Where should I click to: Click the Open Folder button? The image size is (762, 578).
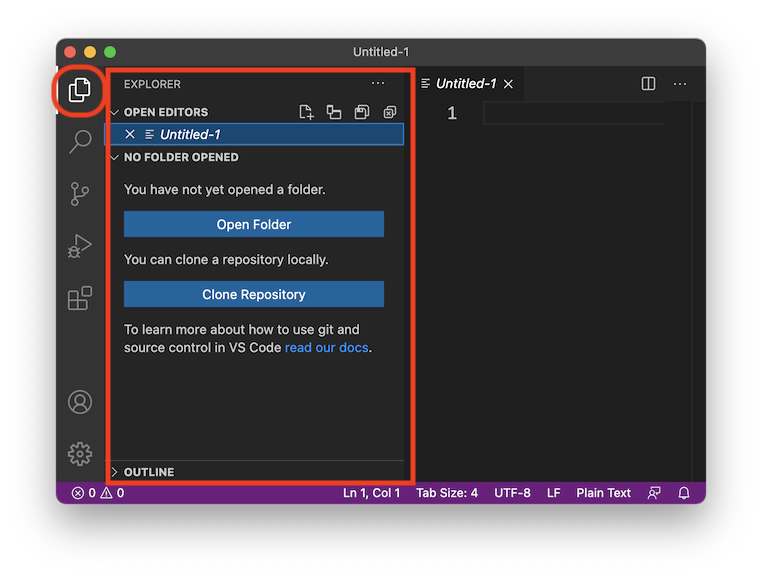(x=254, y=224)
